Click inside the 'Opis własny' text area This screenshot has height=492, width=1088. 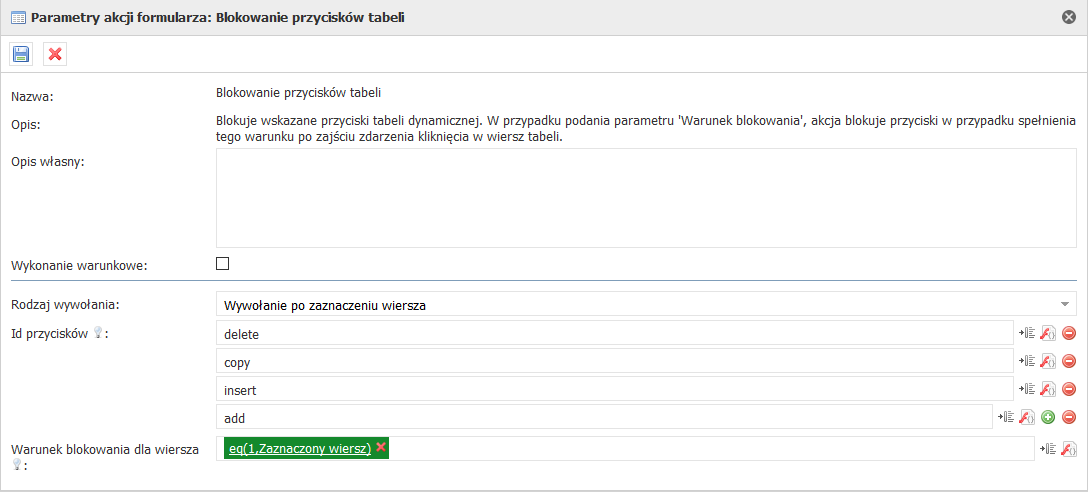point(646,197)
